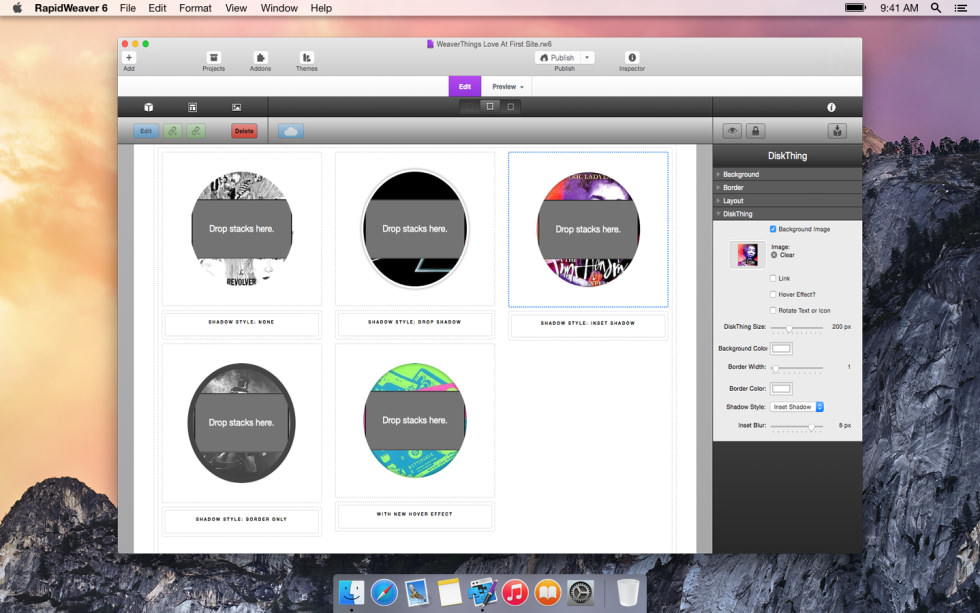This screenshot has height=613, width=980.
Task: Select the green money hover effect disk
Action: coord(414,421)
